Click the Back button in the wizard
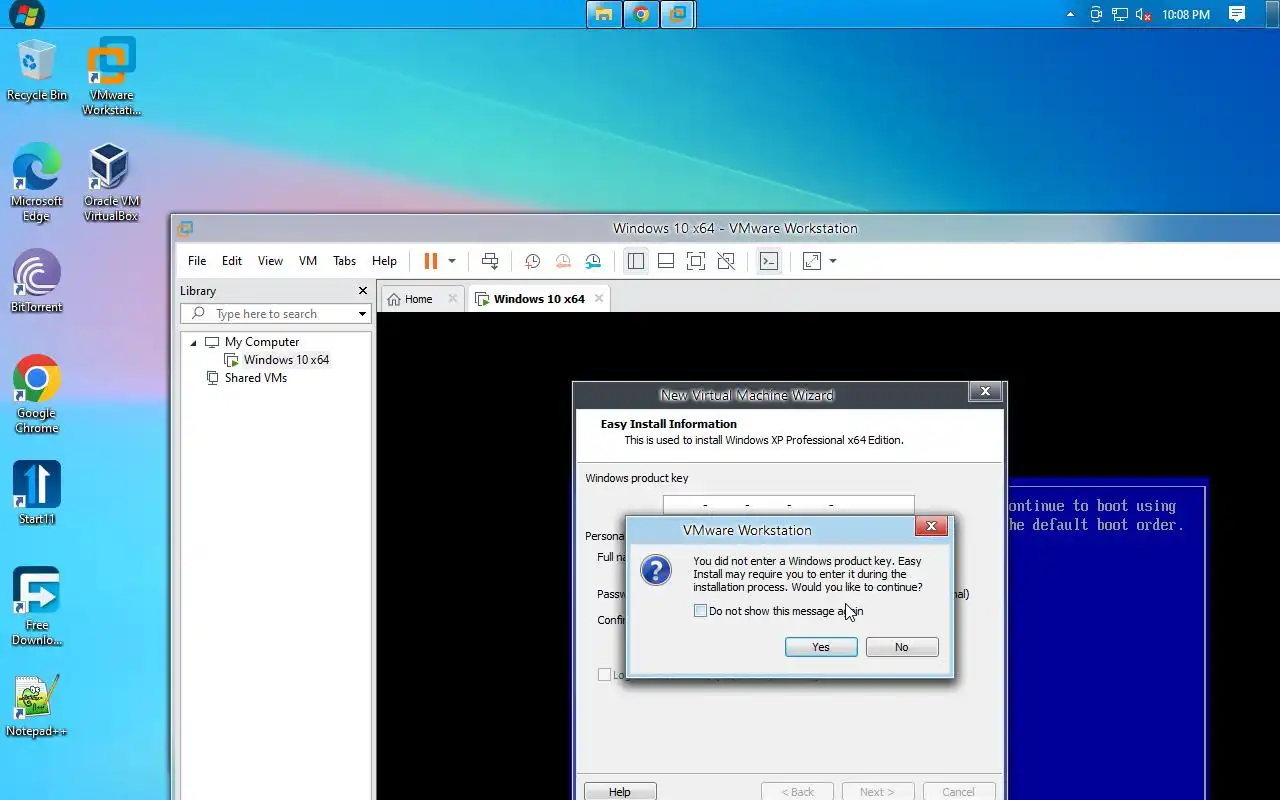The image size is (1280, 800). click(x=797, y=791)
